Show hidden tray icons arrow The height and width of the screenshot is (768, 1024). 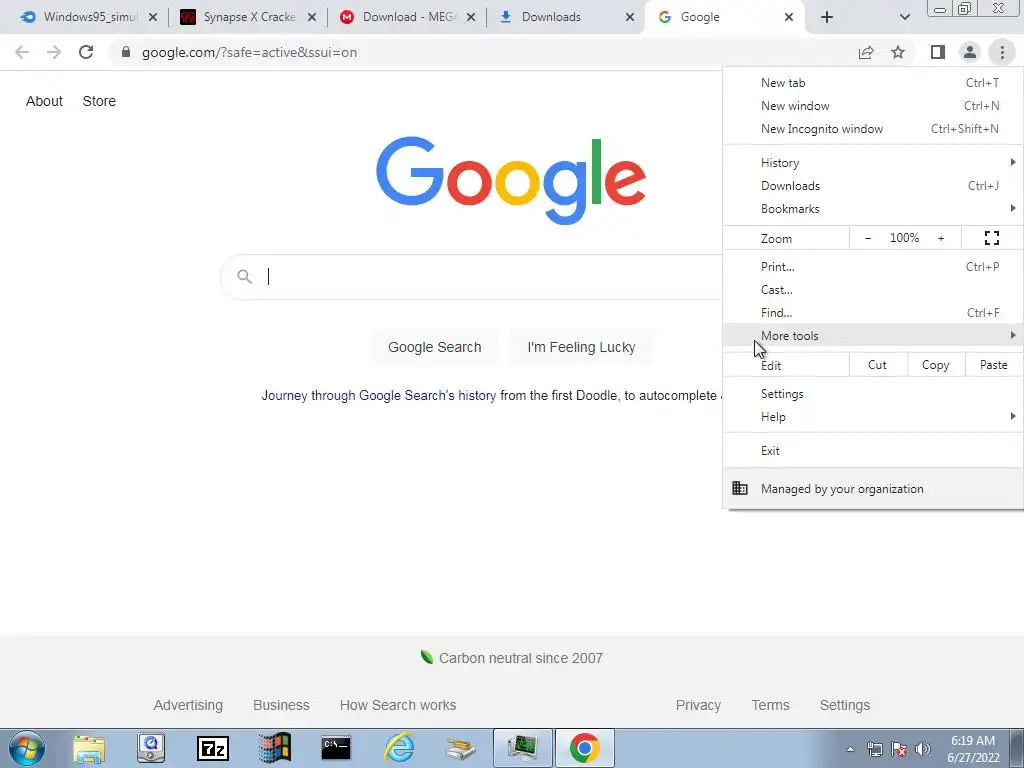point(850,750)
